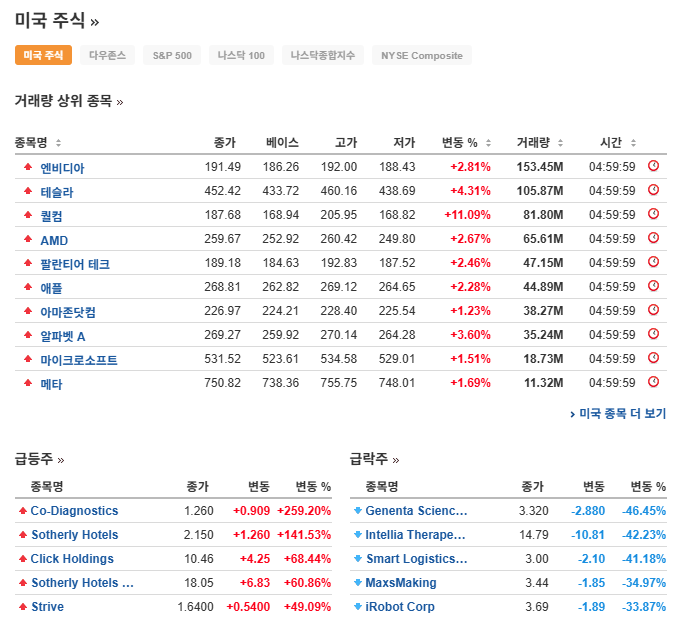Sort table by 시간 column arrows
This screenshot has width=677, height=632.
[x=633, y=143]
